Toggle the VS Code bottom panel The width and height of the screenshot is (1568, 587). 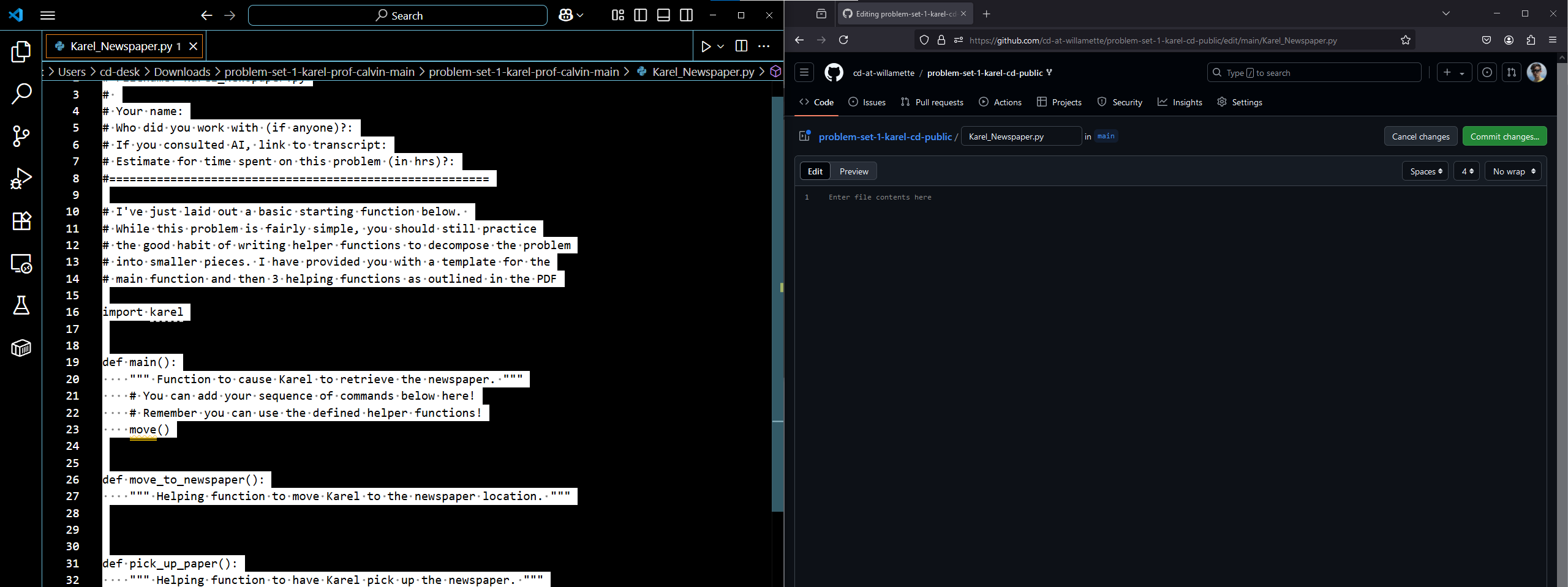coord(663,15)
